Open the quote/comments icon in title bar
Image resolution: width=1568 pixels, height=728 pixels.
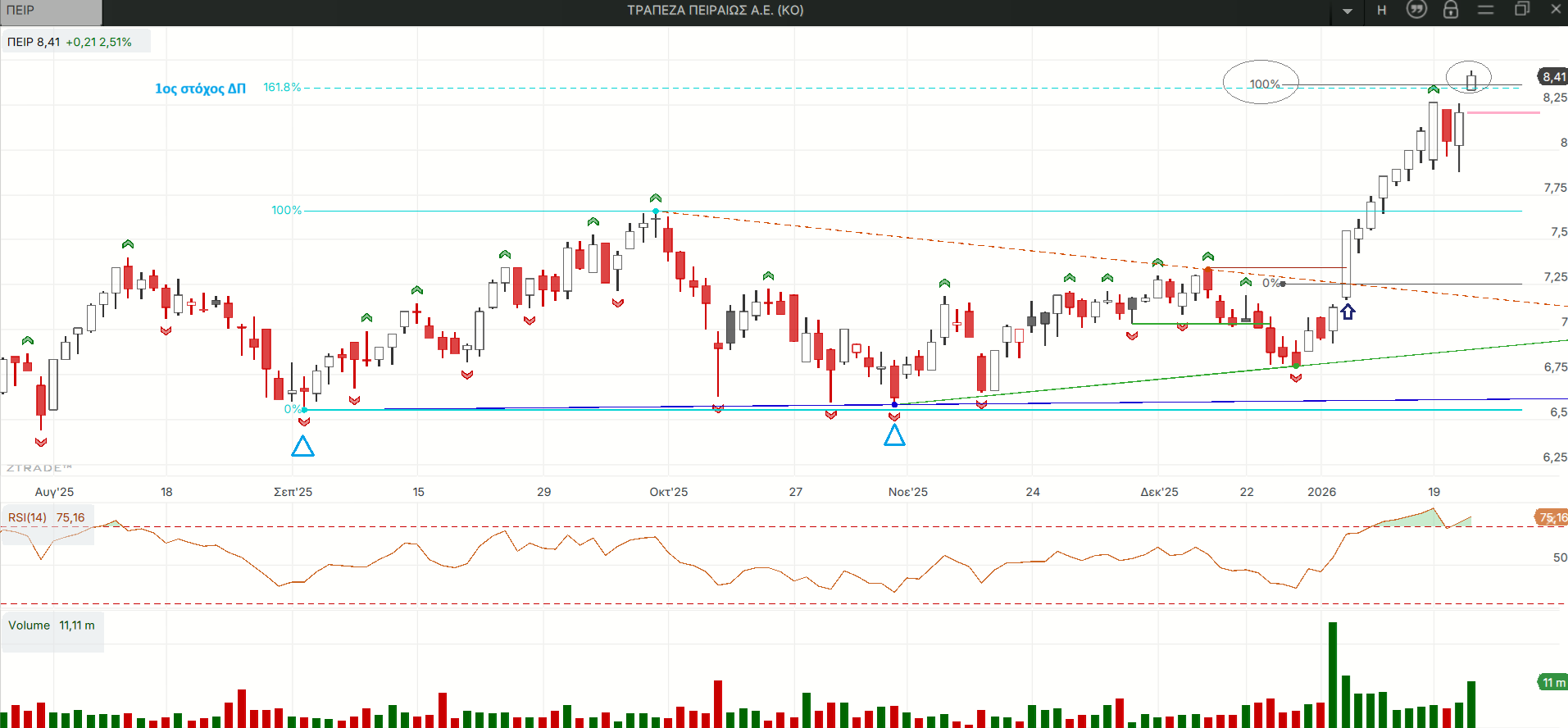tap(1416, 10)
